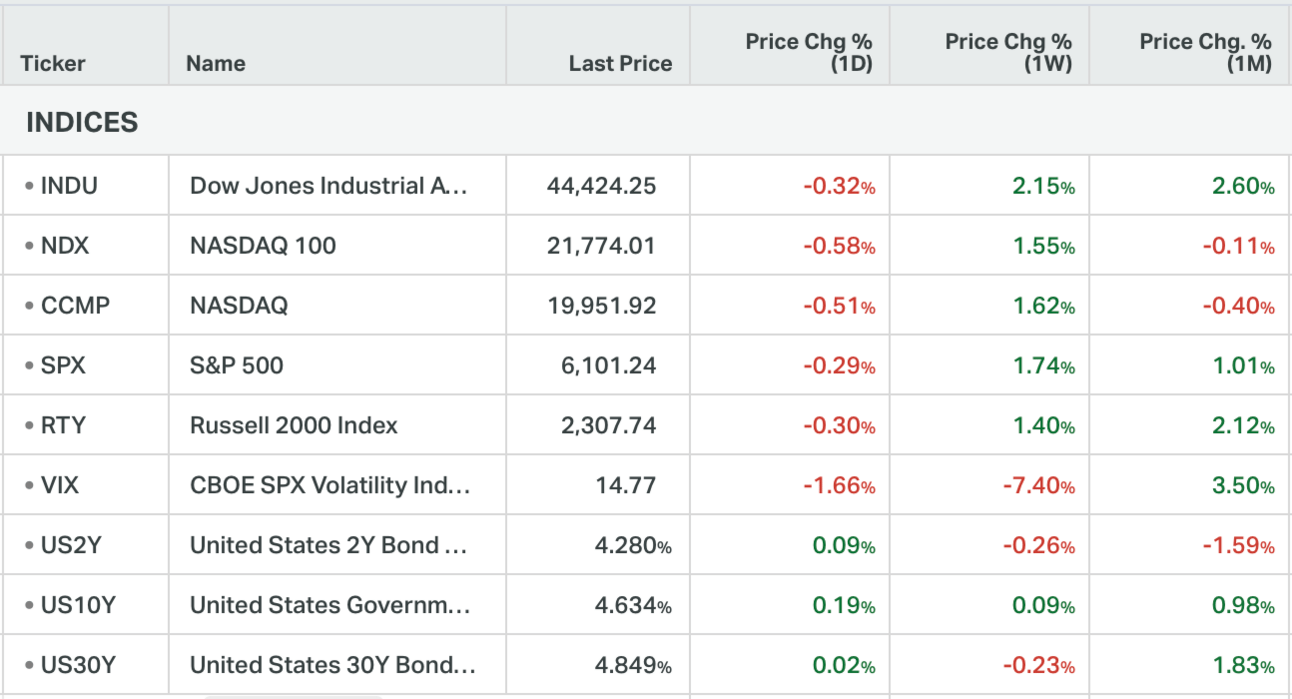The width and height of the screenshot is (1292, 699).
Task: Select the CCMP ticker
Action: (75, 305)
